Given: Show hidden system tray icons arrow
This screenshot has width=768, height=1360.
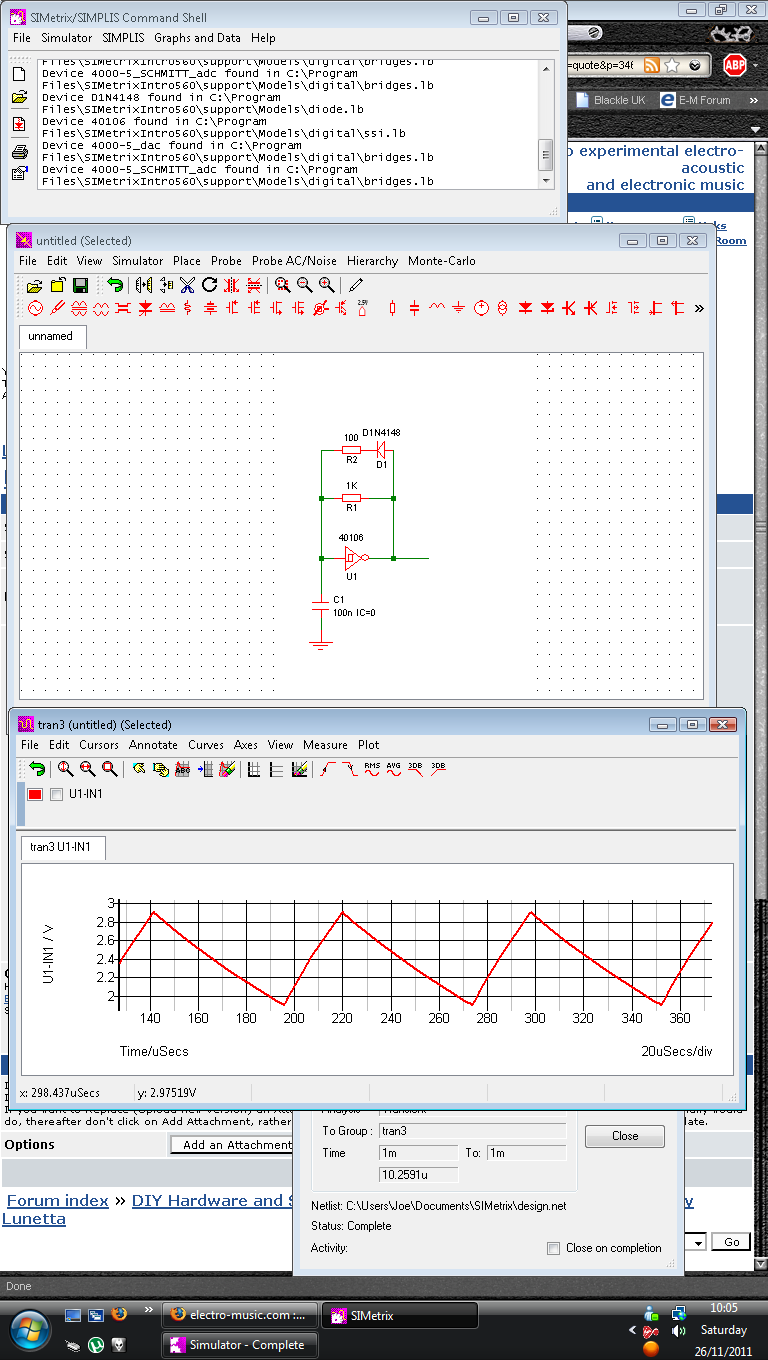Looking at the screenshot, I should point(632,1331).
